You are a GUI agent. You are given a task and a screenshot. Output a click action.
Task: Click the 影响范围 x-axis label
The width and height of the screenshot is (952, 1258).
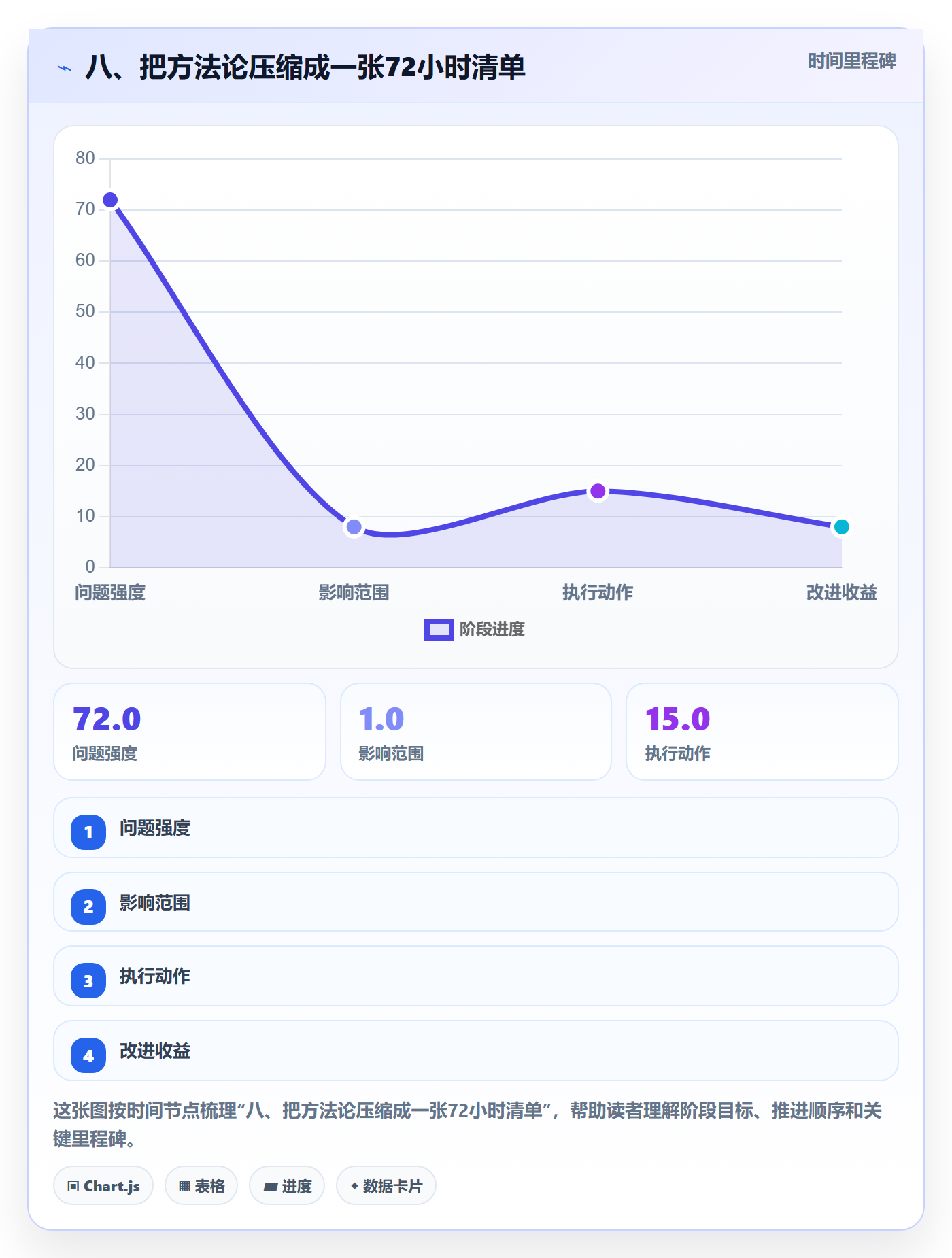354,593
